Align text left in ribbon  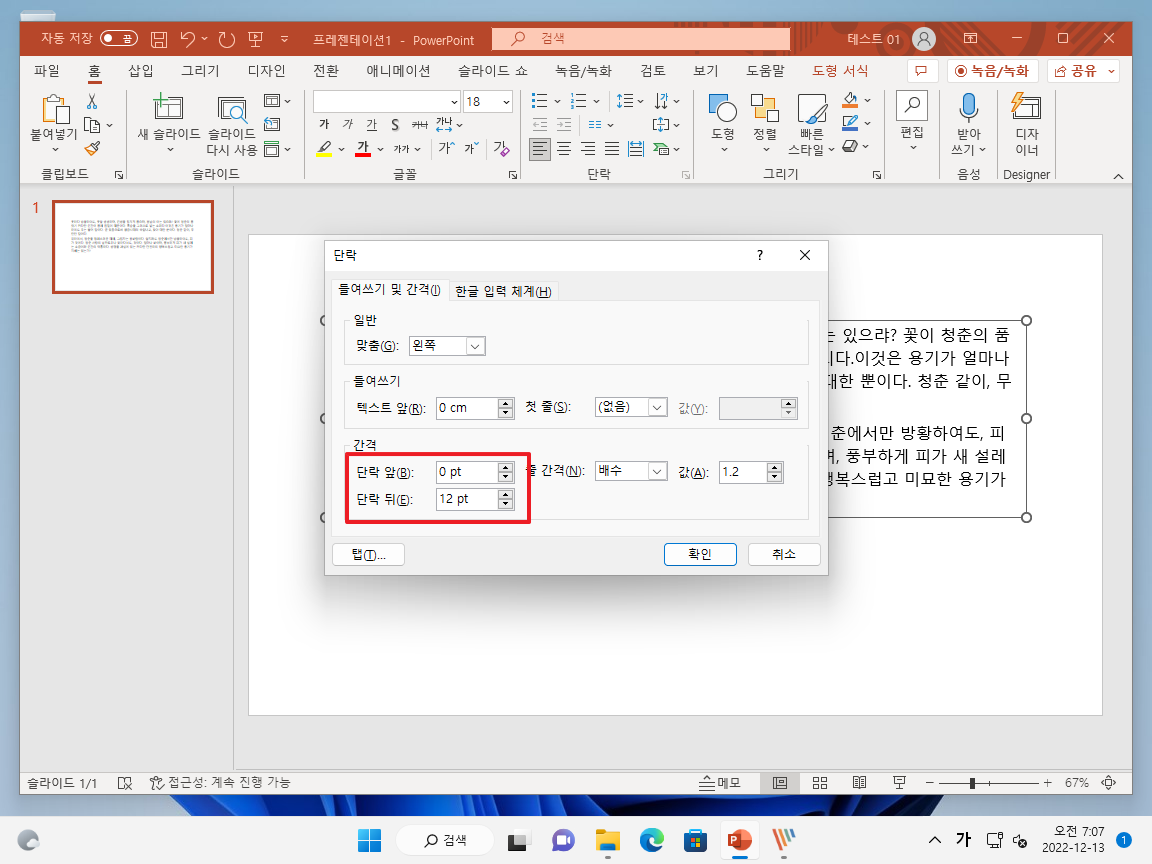coord(539,149)
